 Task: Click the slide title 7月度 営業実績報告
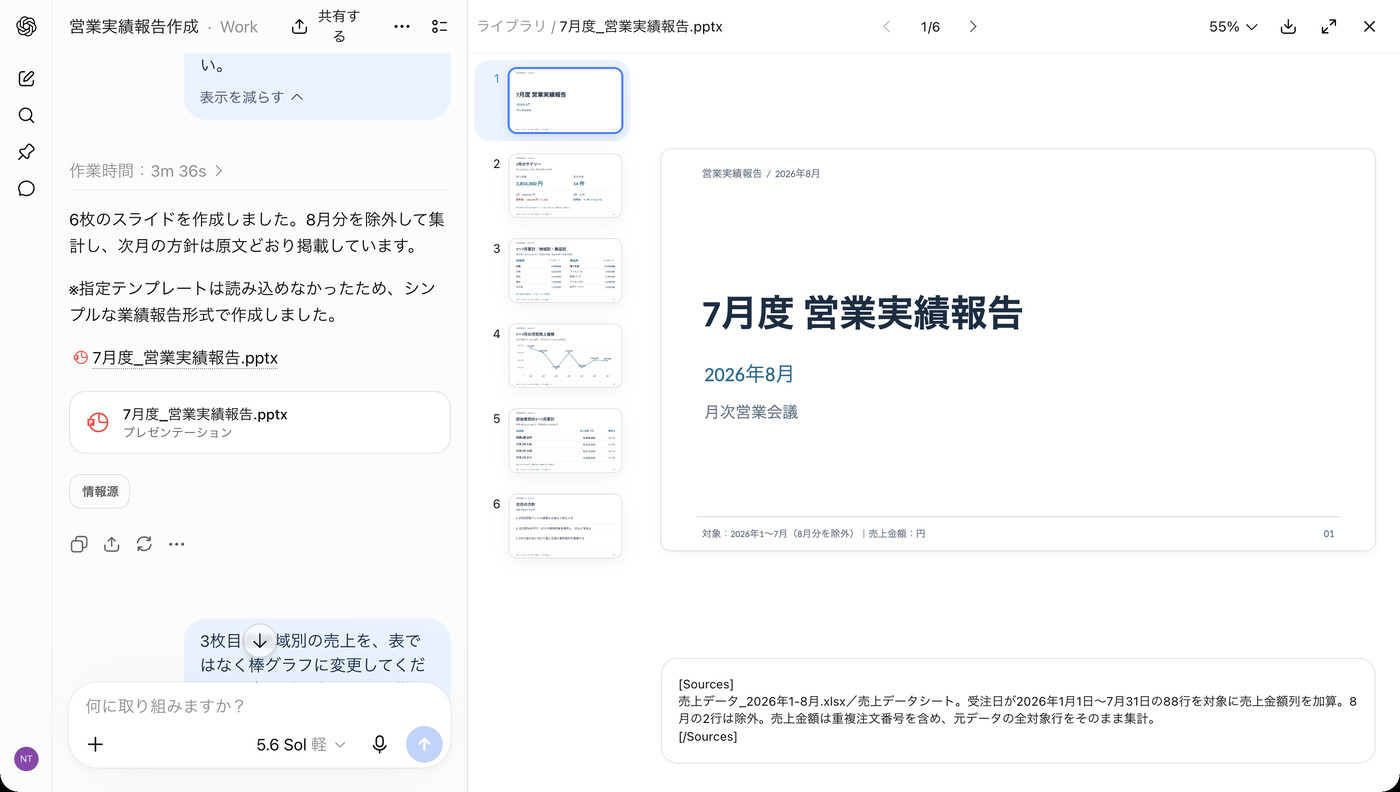pos(862,313)
